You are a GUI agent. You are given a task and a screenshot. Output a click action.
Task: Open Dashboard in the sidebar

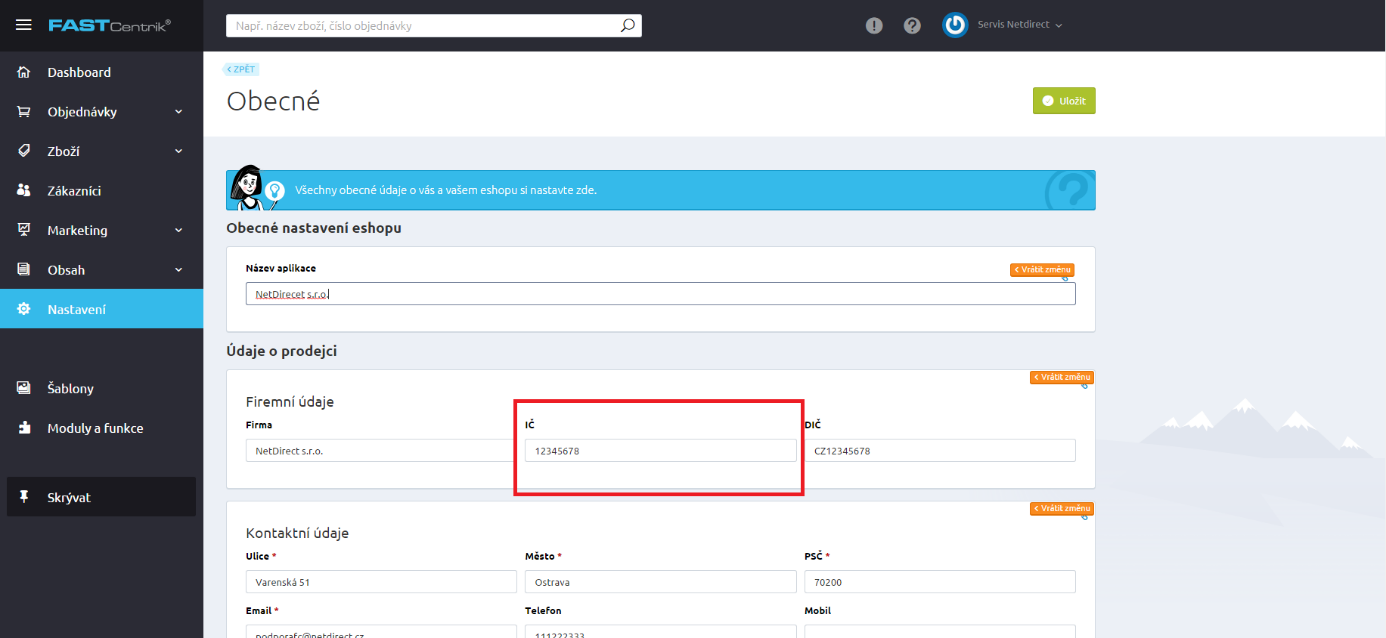(x=101, y=72)
